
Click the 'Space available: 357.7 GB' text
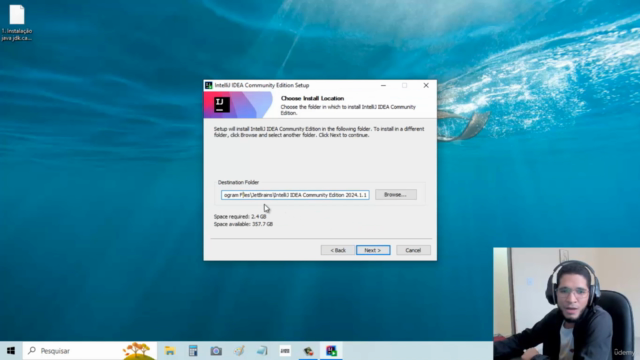coord(243,224)
